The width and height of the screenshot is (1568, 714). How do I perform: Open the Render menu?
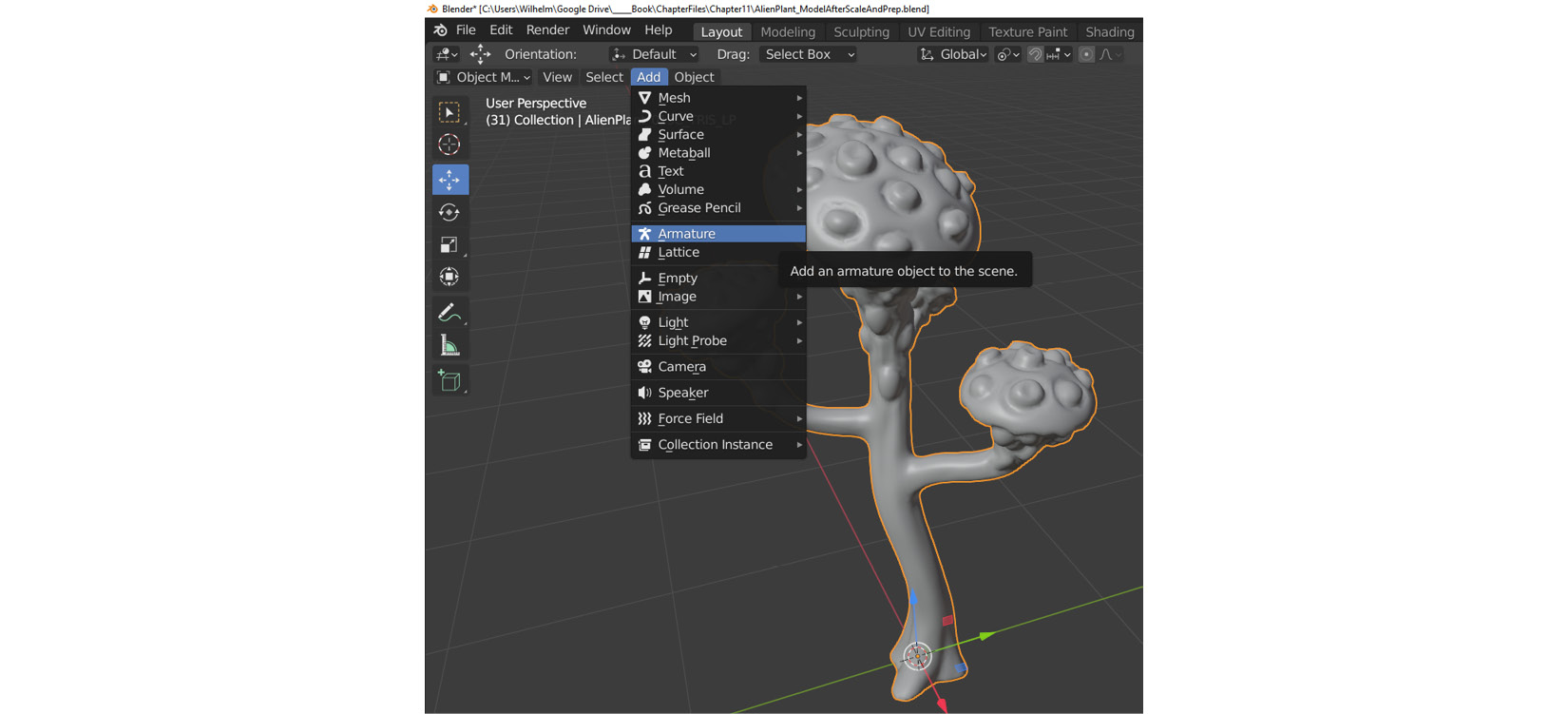tap(547, 30)
